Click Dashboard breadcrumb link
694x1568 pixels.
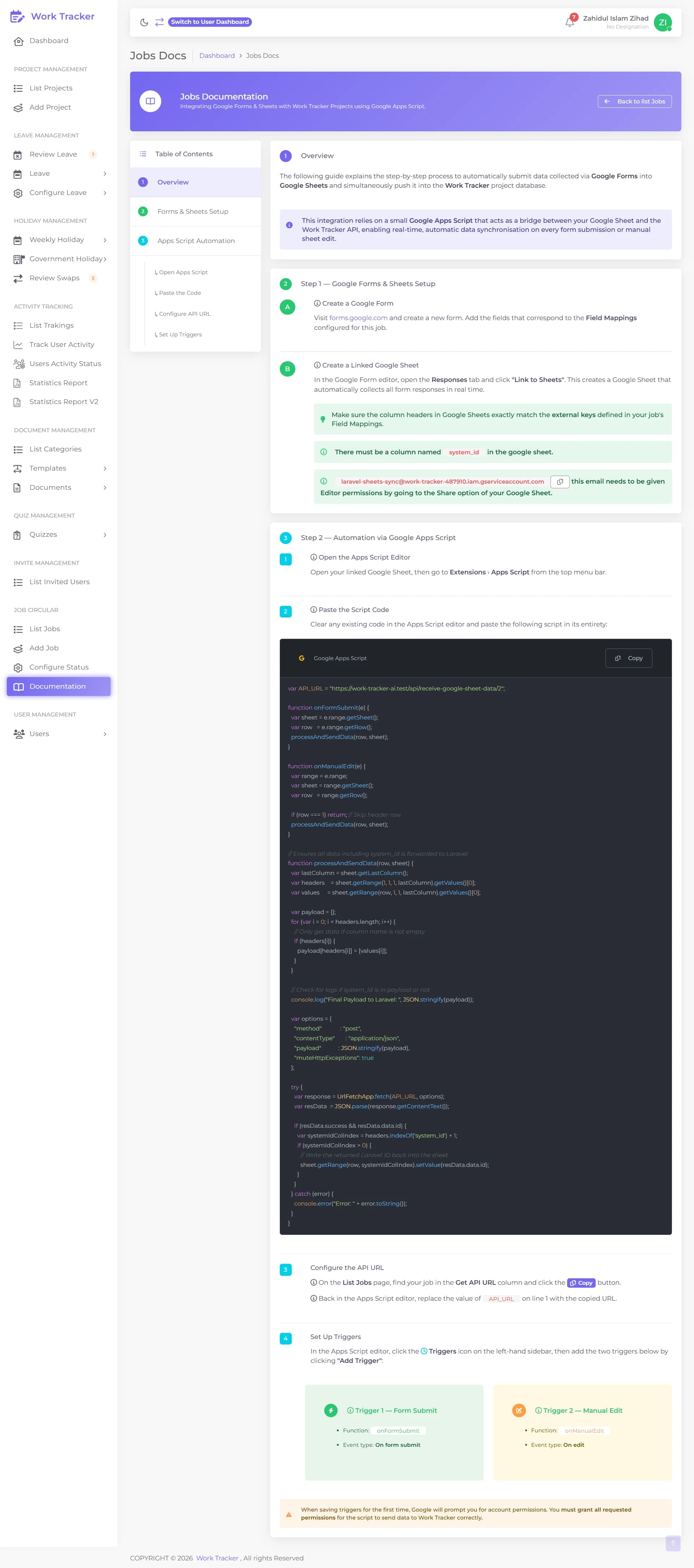point(217,55)
